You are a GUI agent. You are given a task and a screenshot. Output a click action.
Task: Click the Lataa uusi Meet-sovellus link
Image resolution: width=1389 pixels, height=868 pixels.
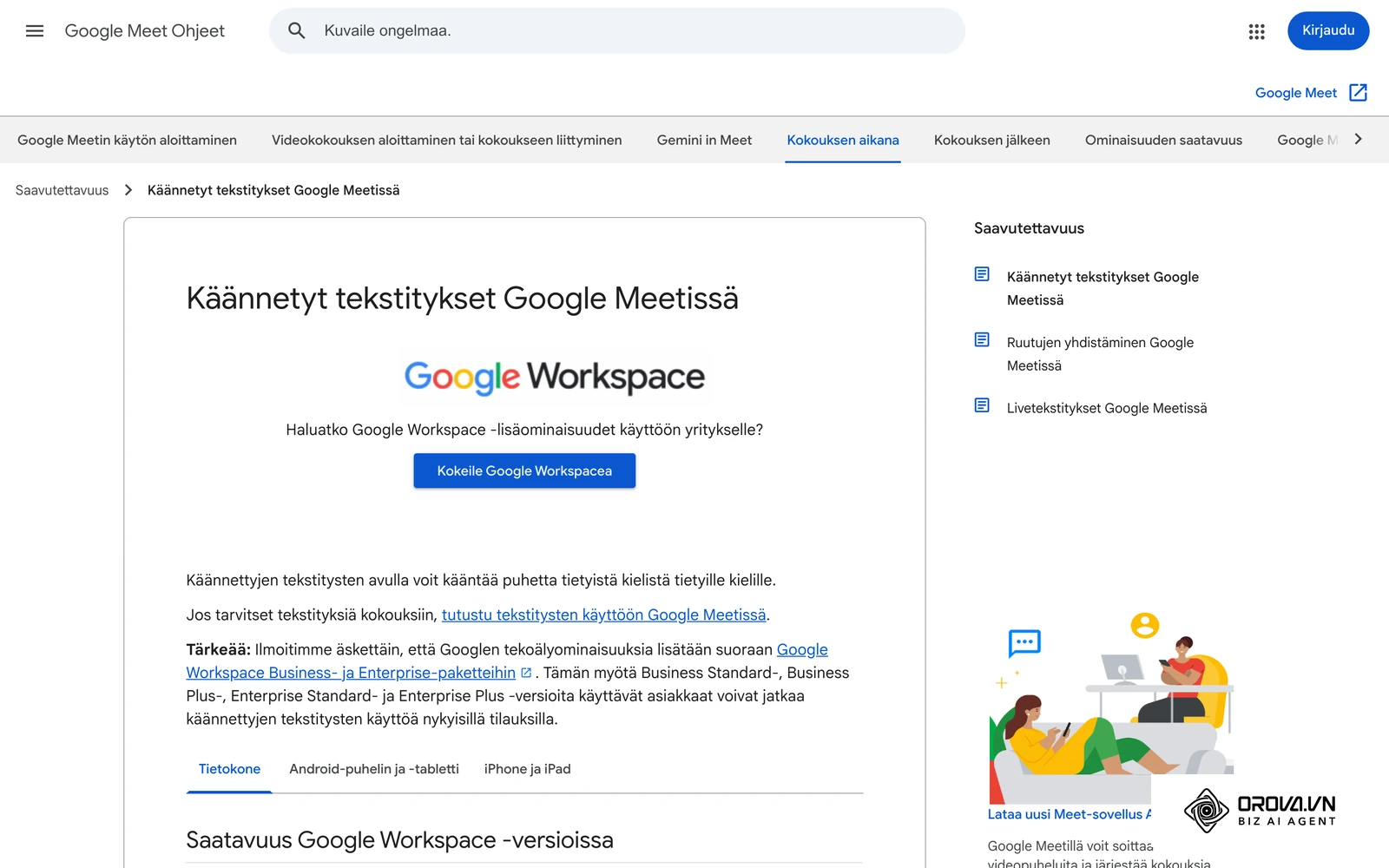click(1070, 814)
